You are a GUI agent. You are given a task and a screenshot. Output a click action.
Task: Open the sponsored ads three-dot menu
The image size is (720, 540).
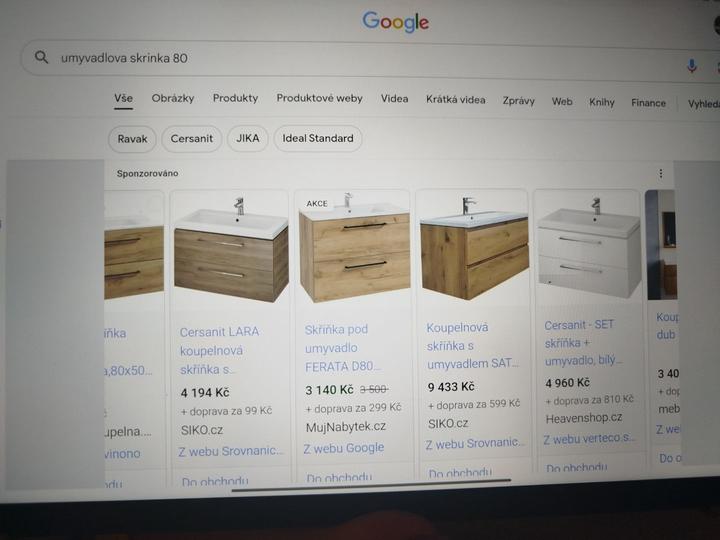tap(660, 174)
